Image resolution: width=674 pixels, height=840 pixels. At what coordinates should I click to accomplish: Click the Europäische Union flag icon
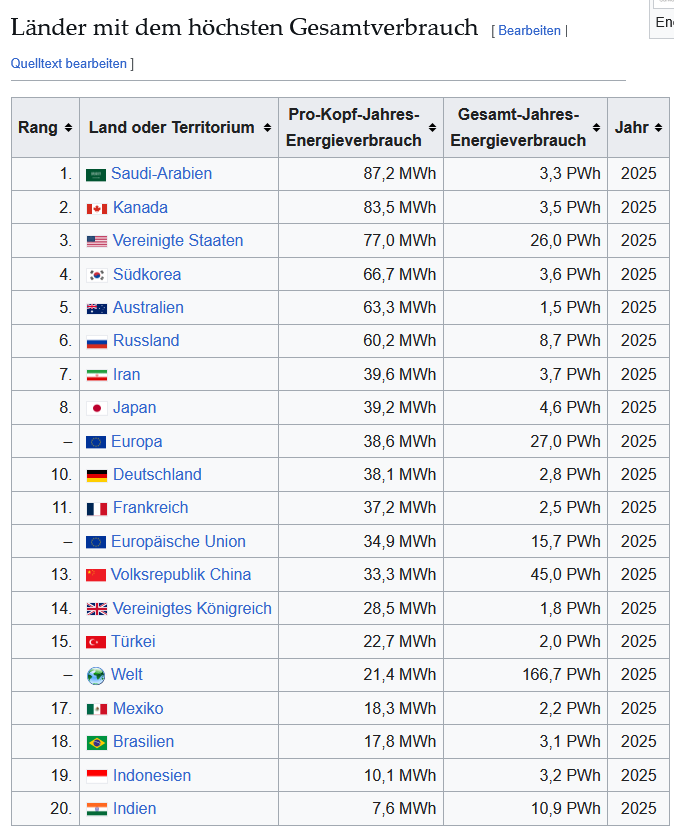point(96,542)
